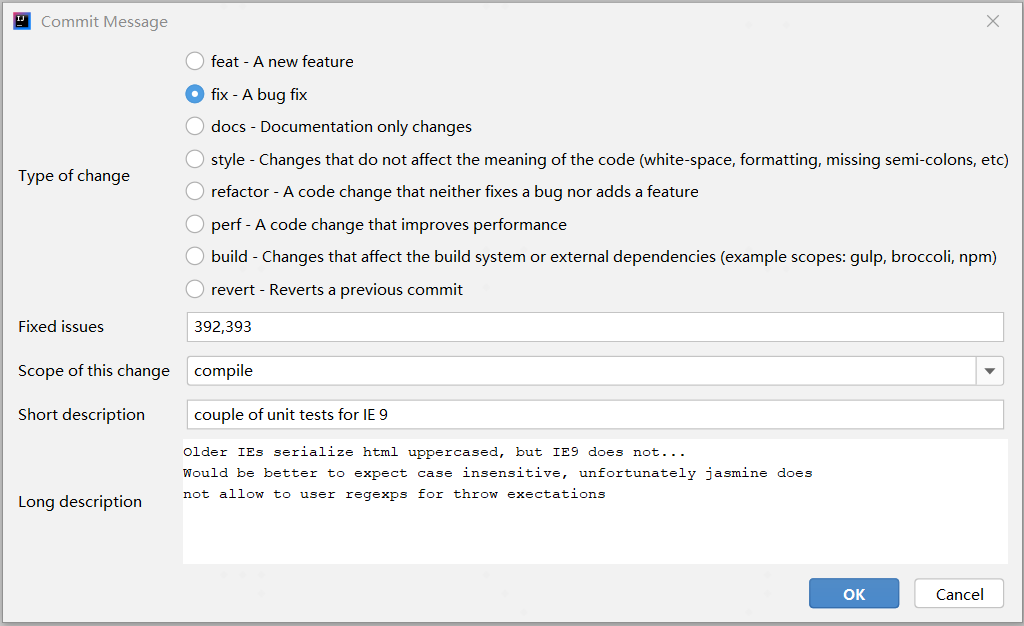Expand the scope dropdown arrow
Screen dimensions: 1024x626
pos(989,371)
